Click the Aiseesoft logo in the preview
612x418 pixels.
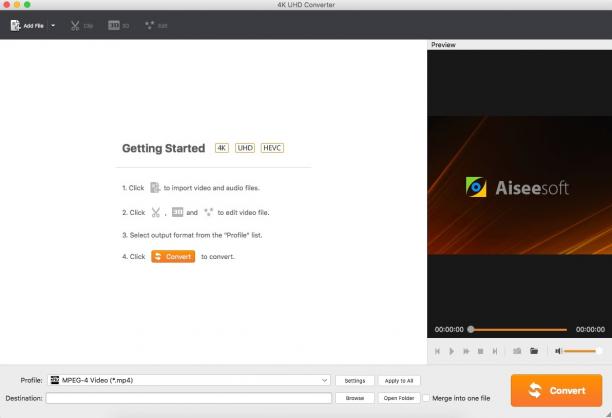[517, 187]
